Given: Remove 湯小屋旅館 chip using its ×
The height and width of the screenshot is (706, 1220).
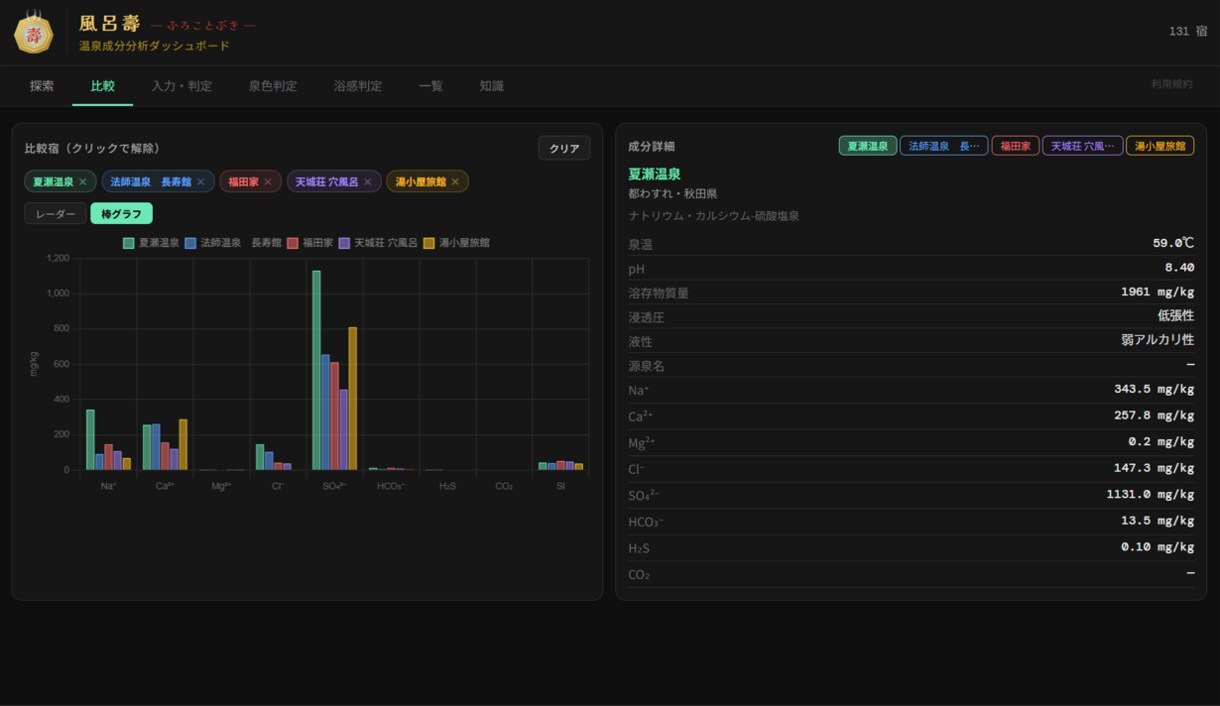Looking at the screenshot, I should coord(455,182).
